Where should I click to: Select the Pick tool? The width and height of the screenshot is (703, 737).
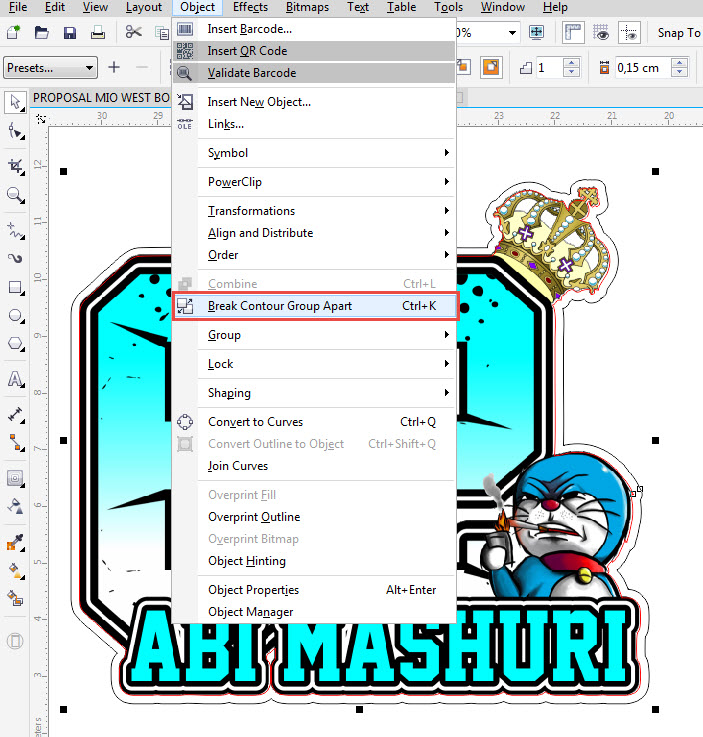[x=15, y=102]
